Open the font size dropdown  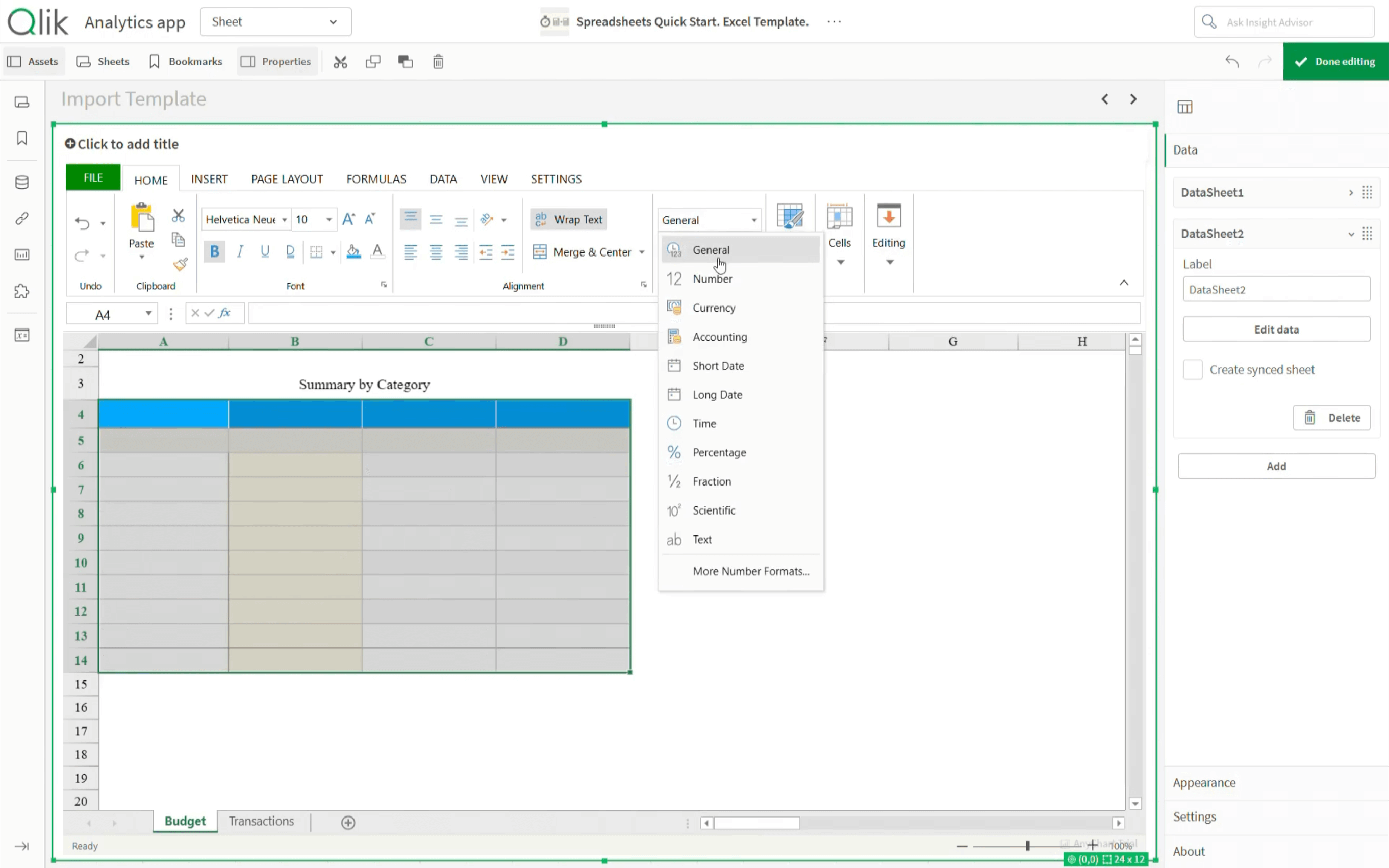[329, 219]
